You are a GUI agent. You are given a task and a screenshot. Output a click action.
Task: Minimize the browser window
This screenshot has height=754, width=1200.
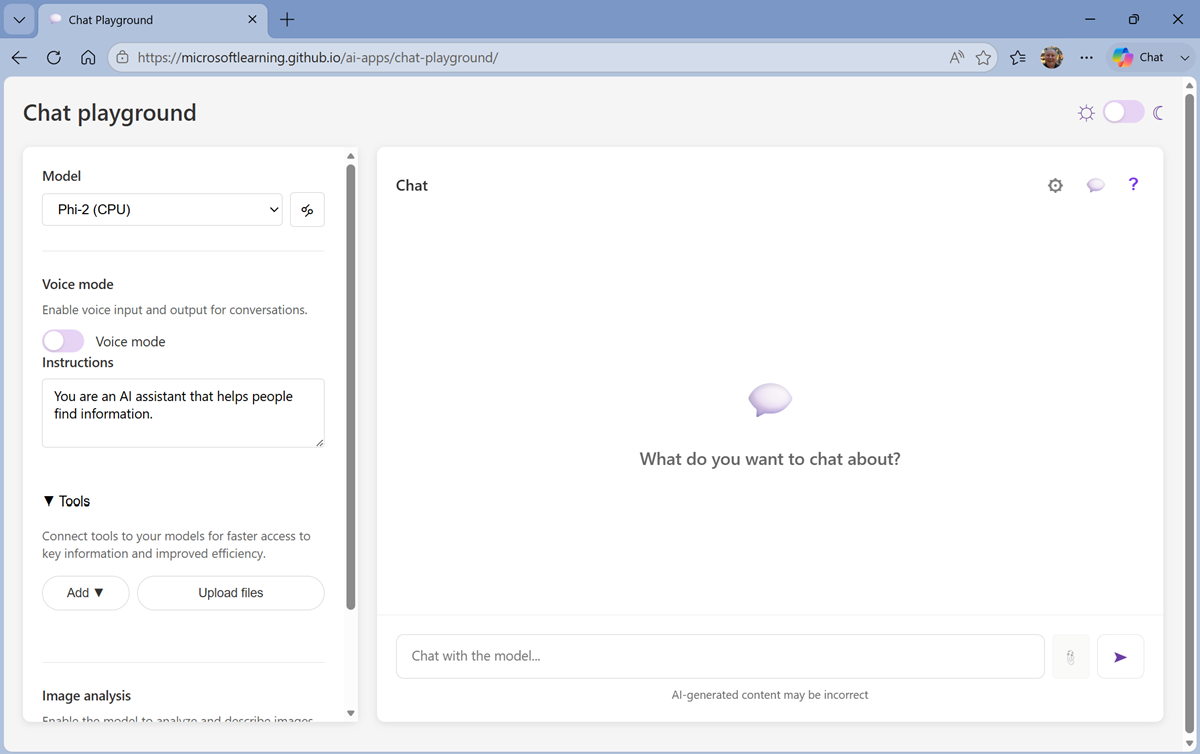click(1090, 19)
